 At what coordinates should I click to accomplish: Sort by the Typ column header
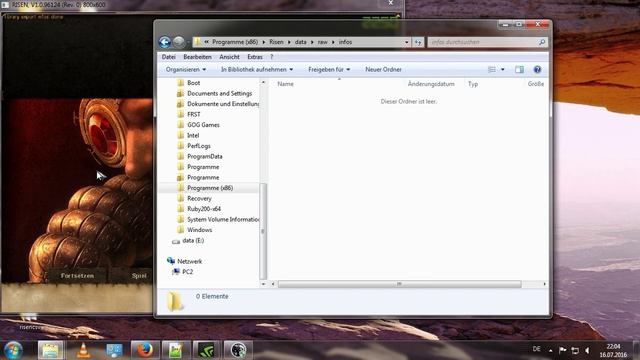point(473,84)
